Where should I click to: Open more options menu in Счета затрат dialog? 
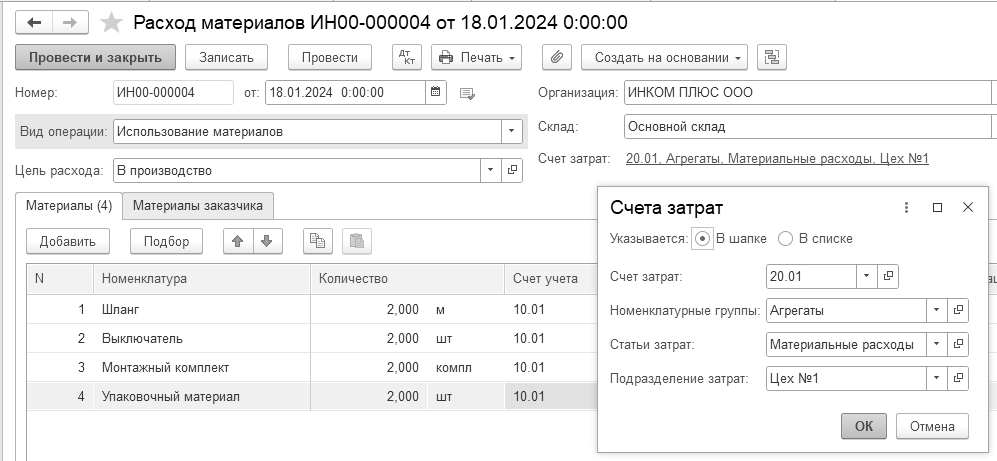click(906, 207)
